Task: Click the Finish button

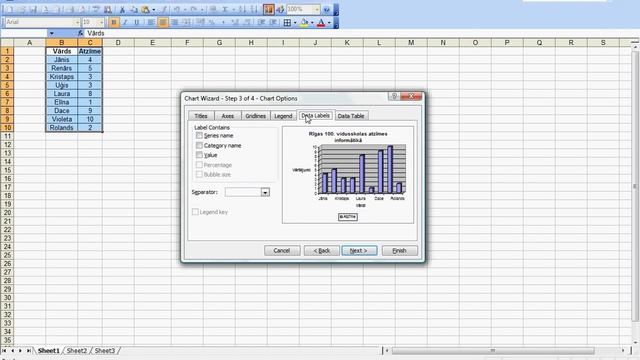Action: (400, 250)
